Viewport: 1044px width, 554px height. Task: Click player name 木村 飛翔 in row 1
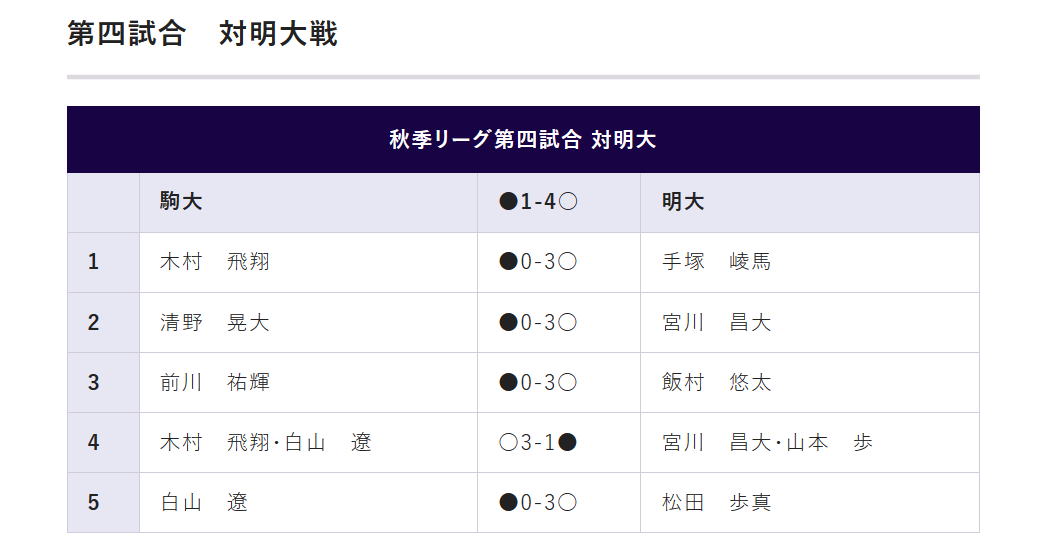(x=215, y=262)
